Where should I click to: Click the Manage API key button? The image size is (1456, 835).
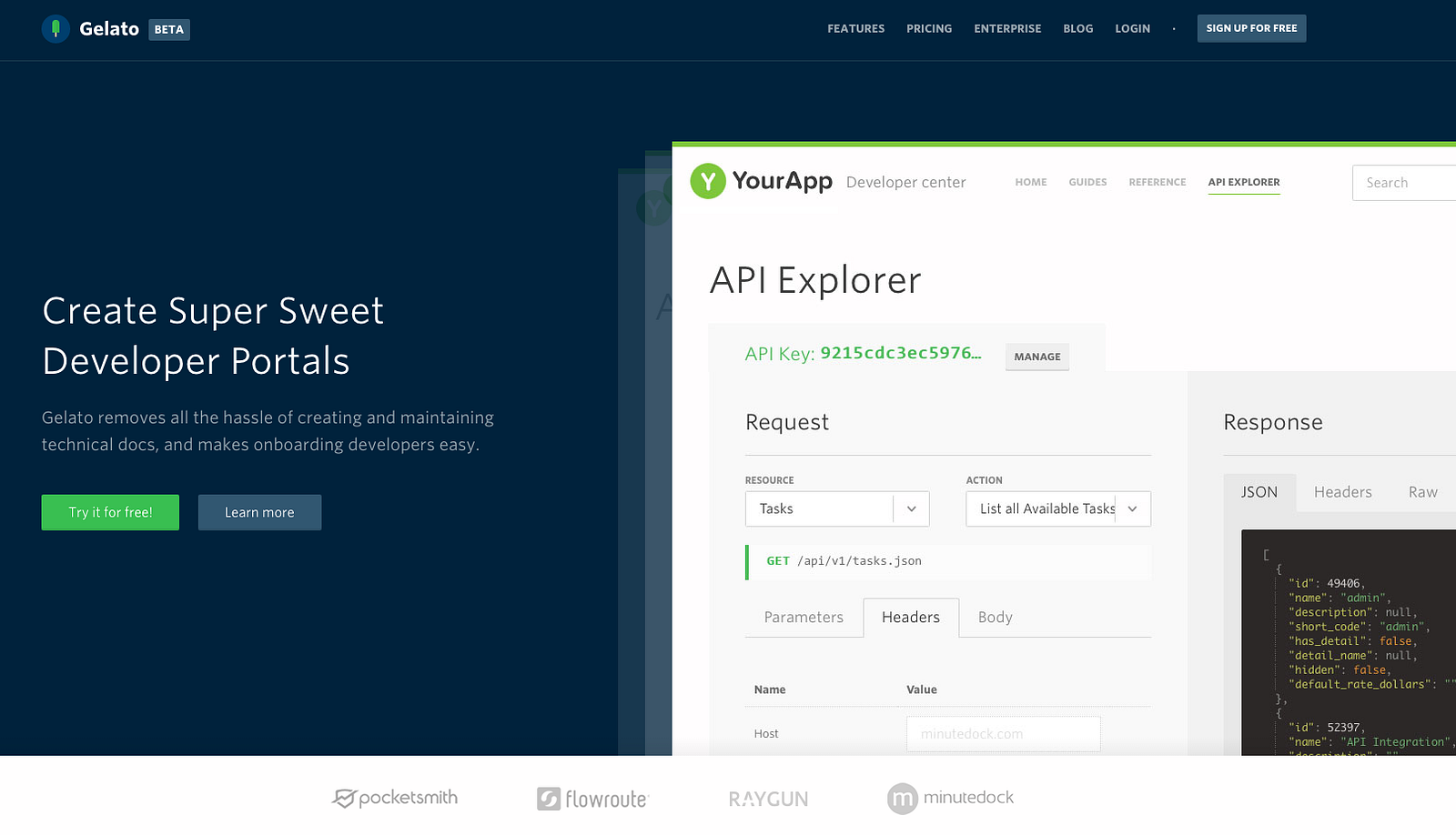click(1037, 357)
